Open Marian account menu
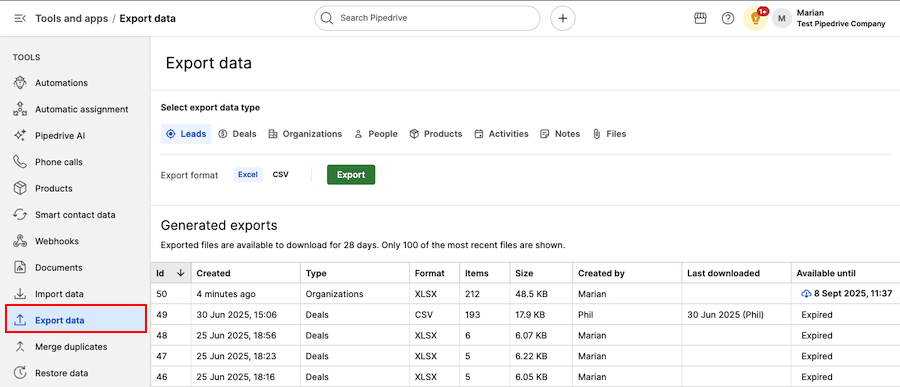The width and height of the screenshot is (900, 387). tap(829, 18)
